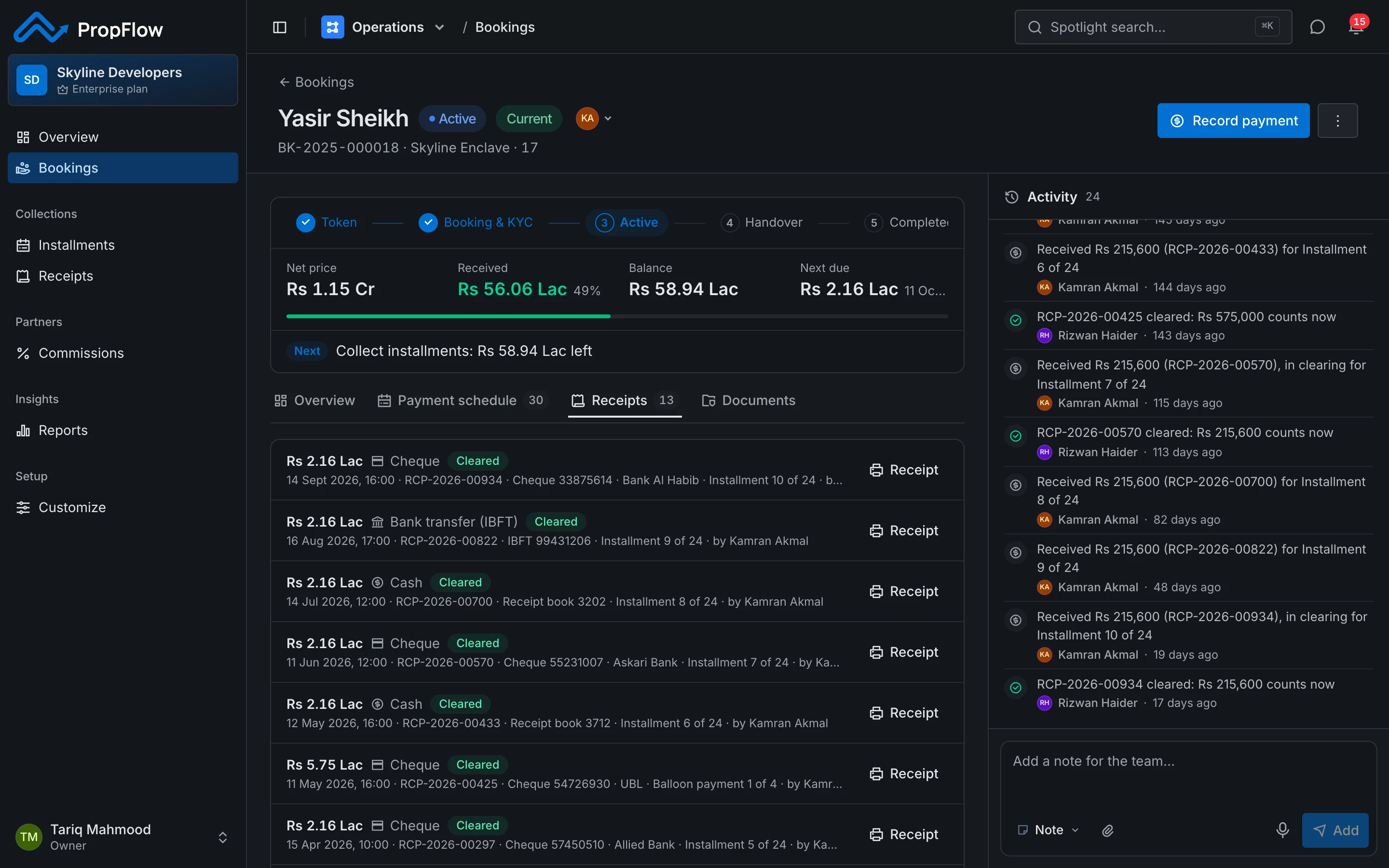The width and height of the screenshot is (1389, 868).
Task: Click payment icon beside Installment 9 of 24 activity
Action: point(1015,553)
